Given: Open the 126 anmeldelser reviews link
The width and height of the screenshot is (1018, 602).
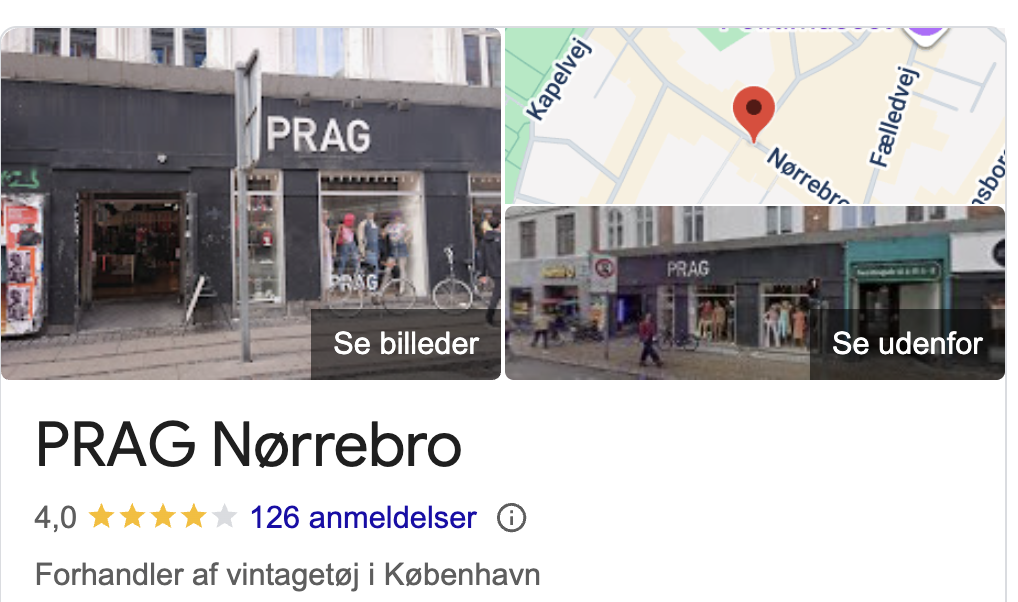Looking at the screenshot, I should (363, 518).
